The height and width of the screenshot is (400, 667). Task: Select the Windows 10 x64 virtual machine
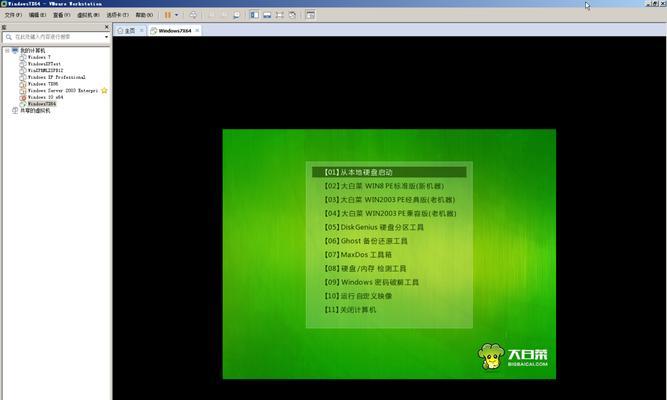[x=46, y=97]
